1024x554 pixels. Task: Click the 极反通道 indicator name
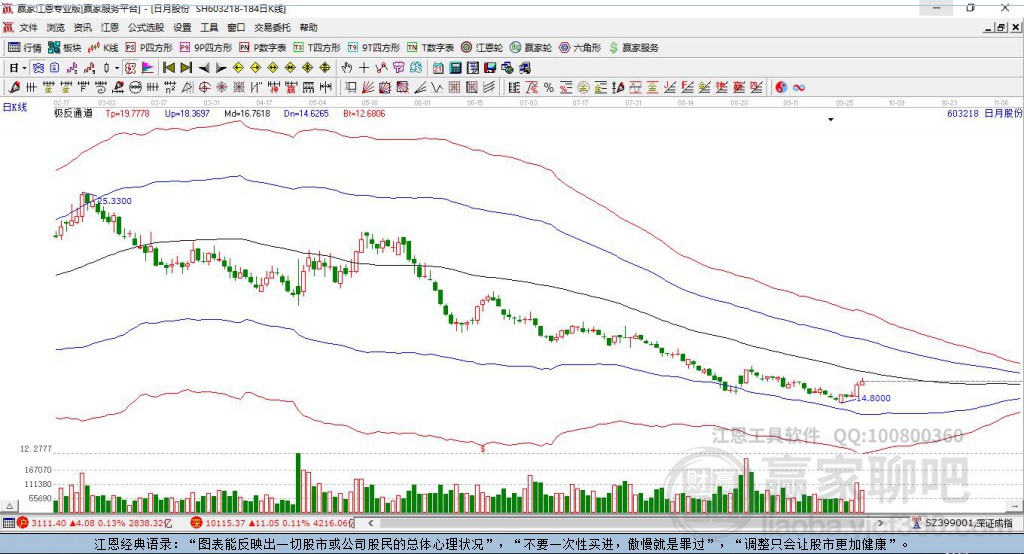73,114
